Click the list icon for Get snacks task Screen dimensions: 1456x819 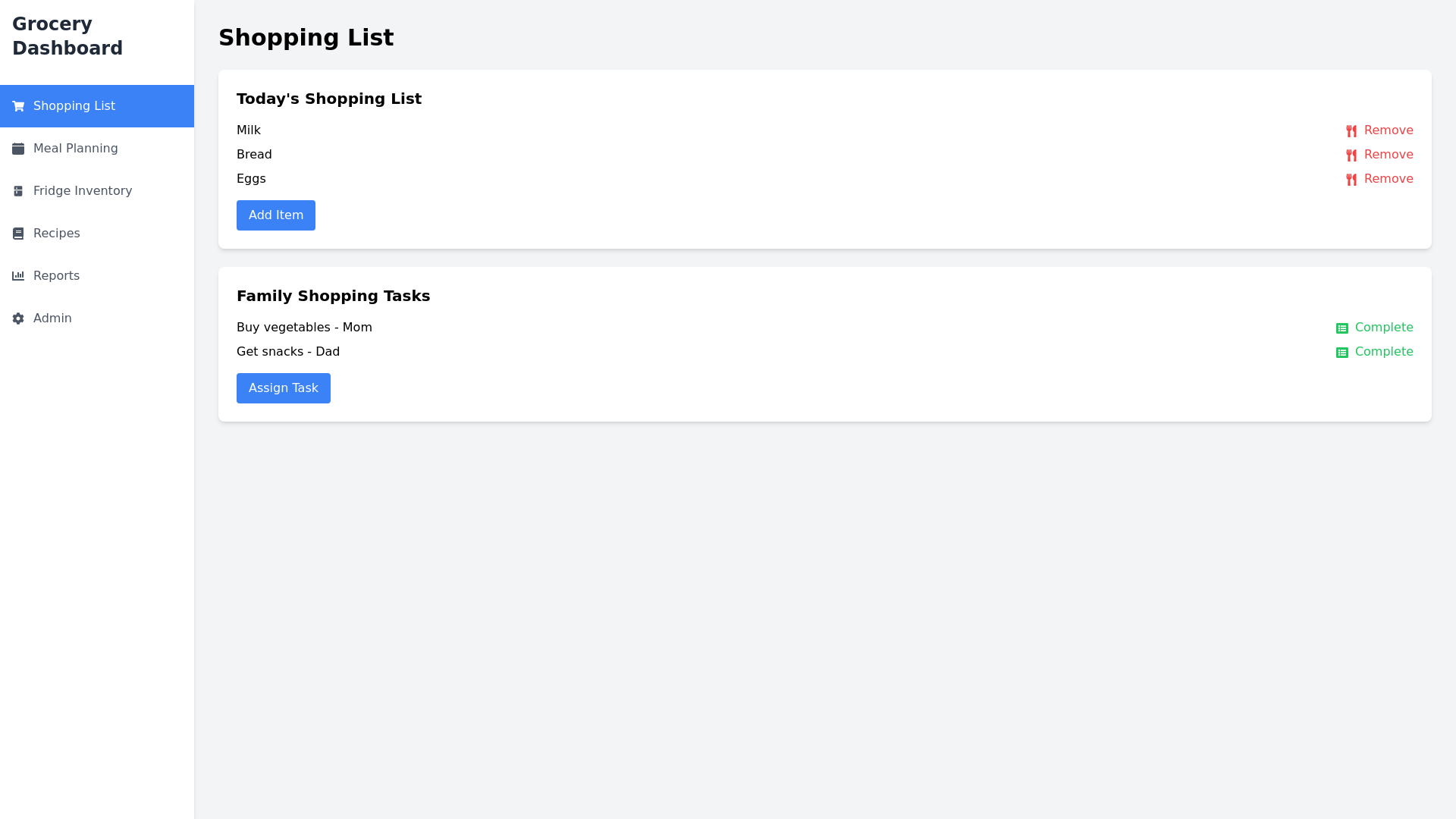(x=1342, y=353)
